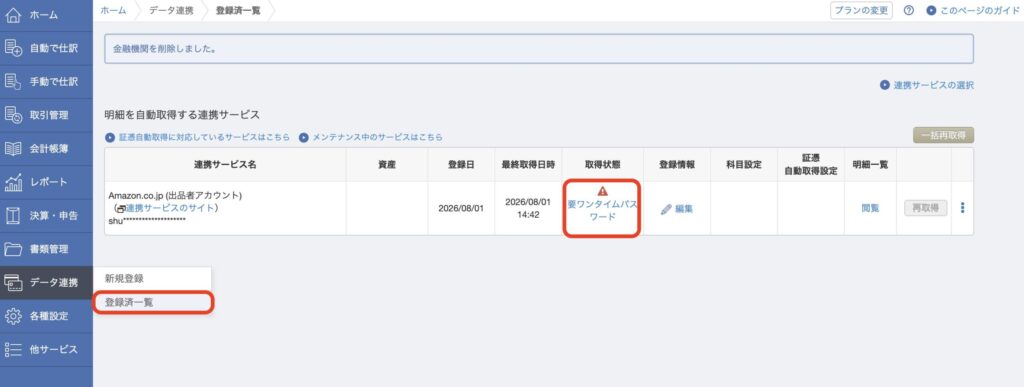Click ホーム breadcrumb link
Screen dimensions: 1024x387
[x=113, y=10]
